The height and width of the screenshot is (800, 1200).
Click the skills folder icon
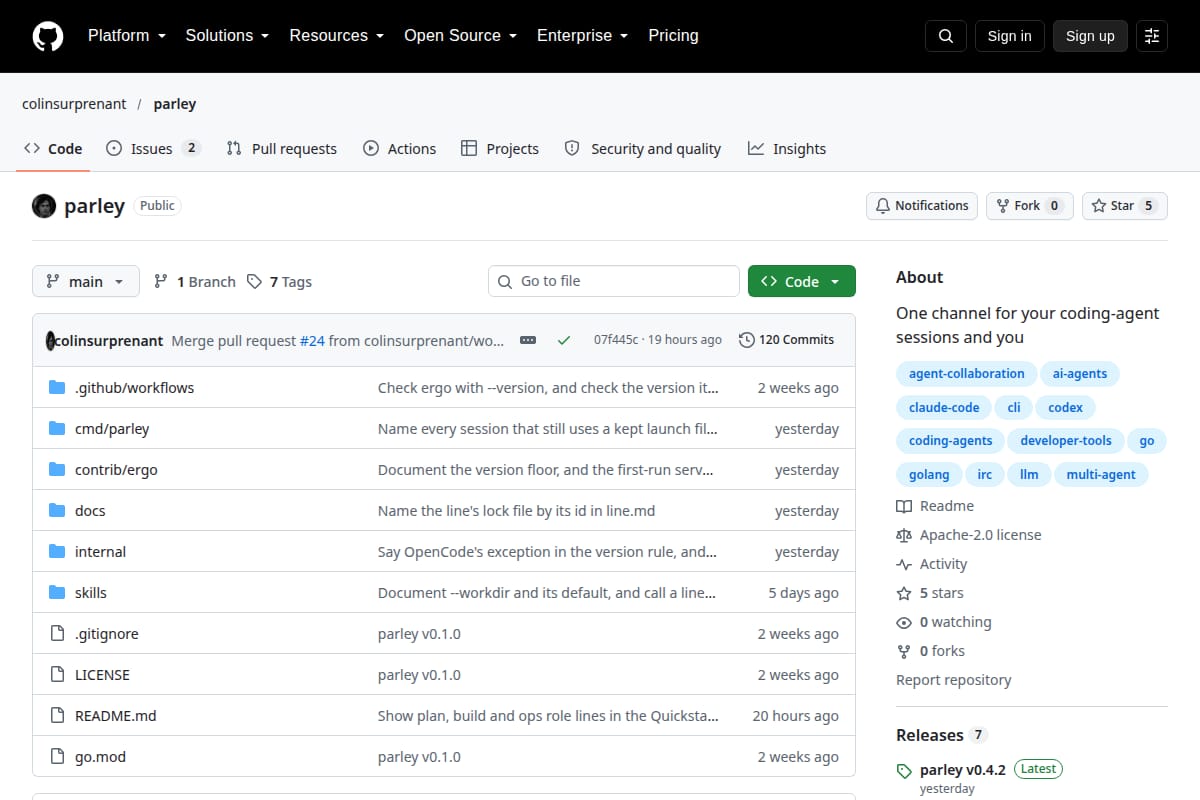[x=57, y=593]
